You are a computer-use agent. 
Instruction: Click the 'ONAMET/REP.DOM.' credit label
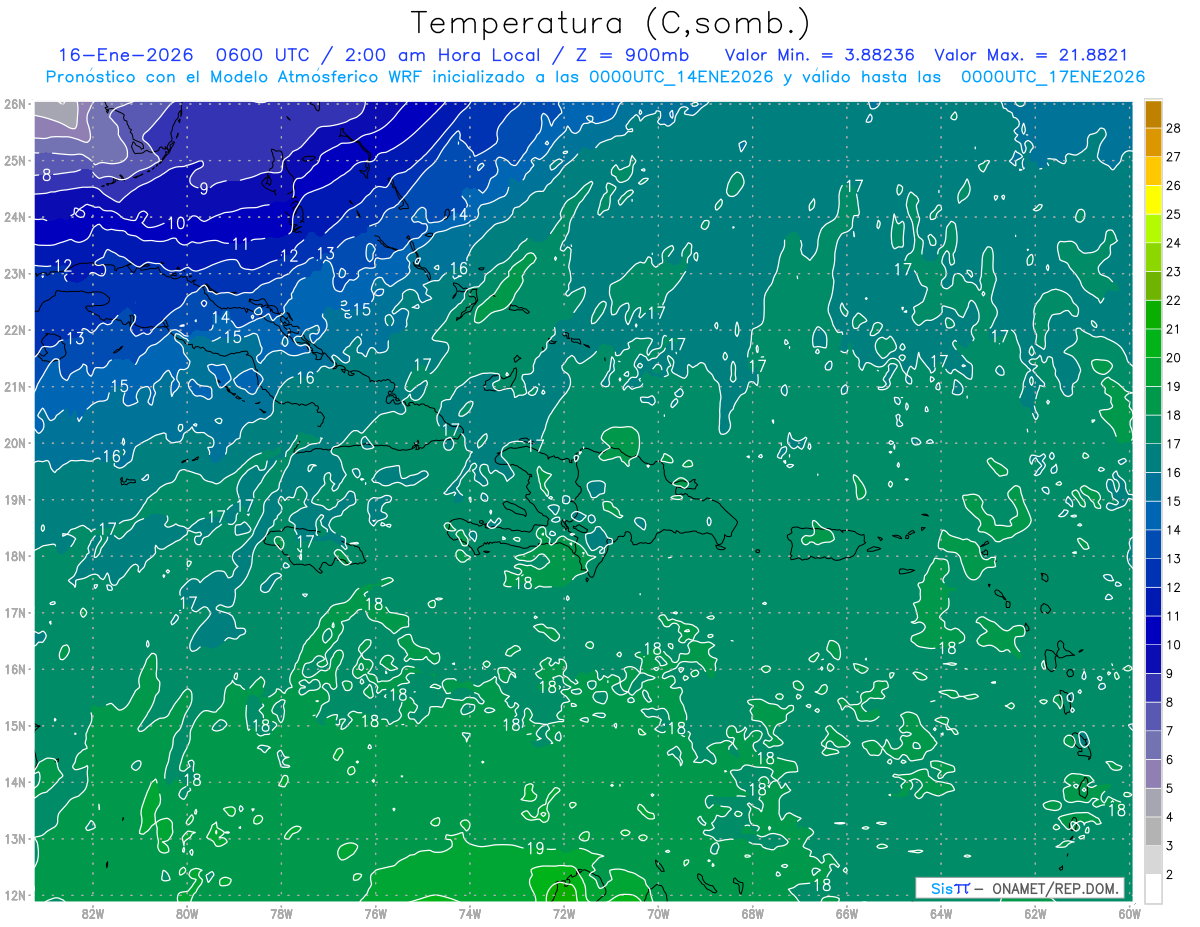click(x=1057, y=888)
